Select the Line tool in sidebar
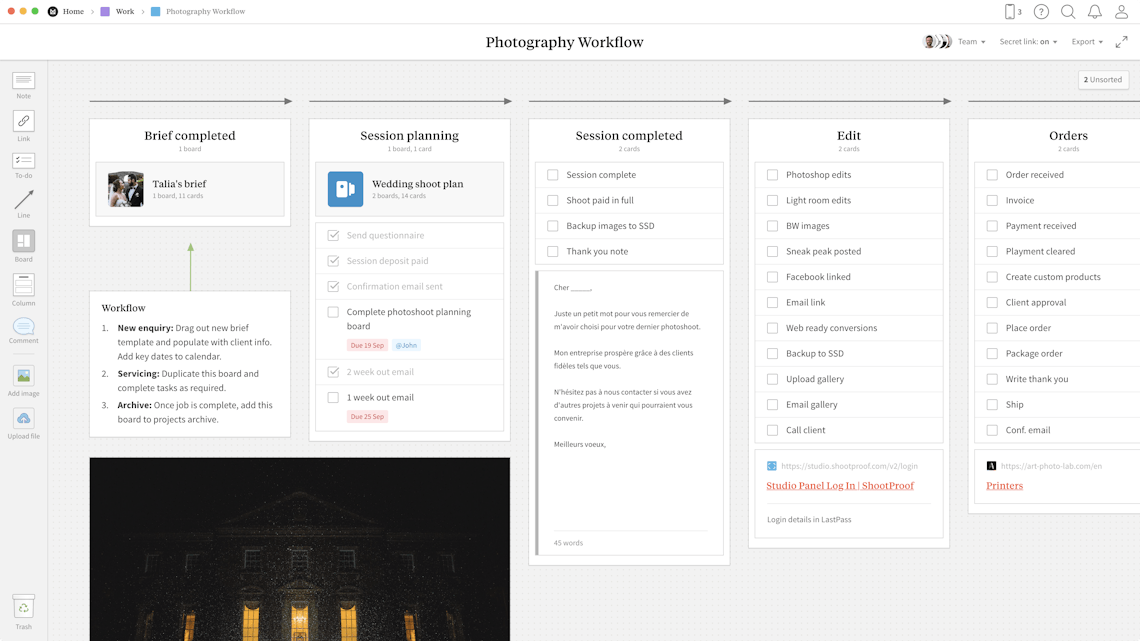 23,203
